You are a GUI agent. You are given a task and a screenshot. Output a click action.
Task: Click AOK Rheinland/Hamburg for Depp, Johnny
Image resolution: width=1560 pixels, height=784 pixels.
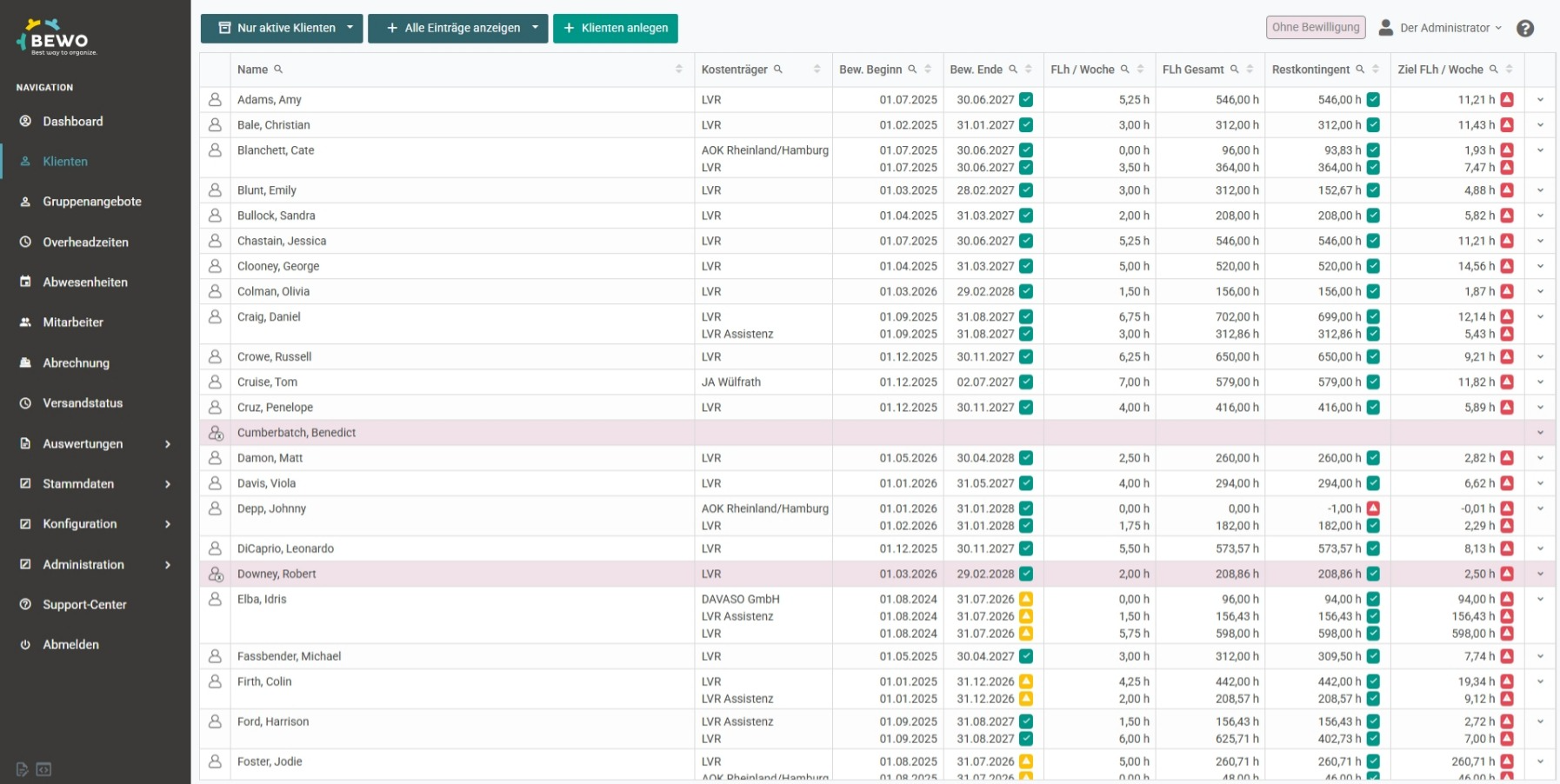765,509
